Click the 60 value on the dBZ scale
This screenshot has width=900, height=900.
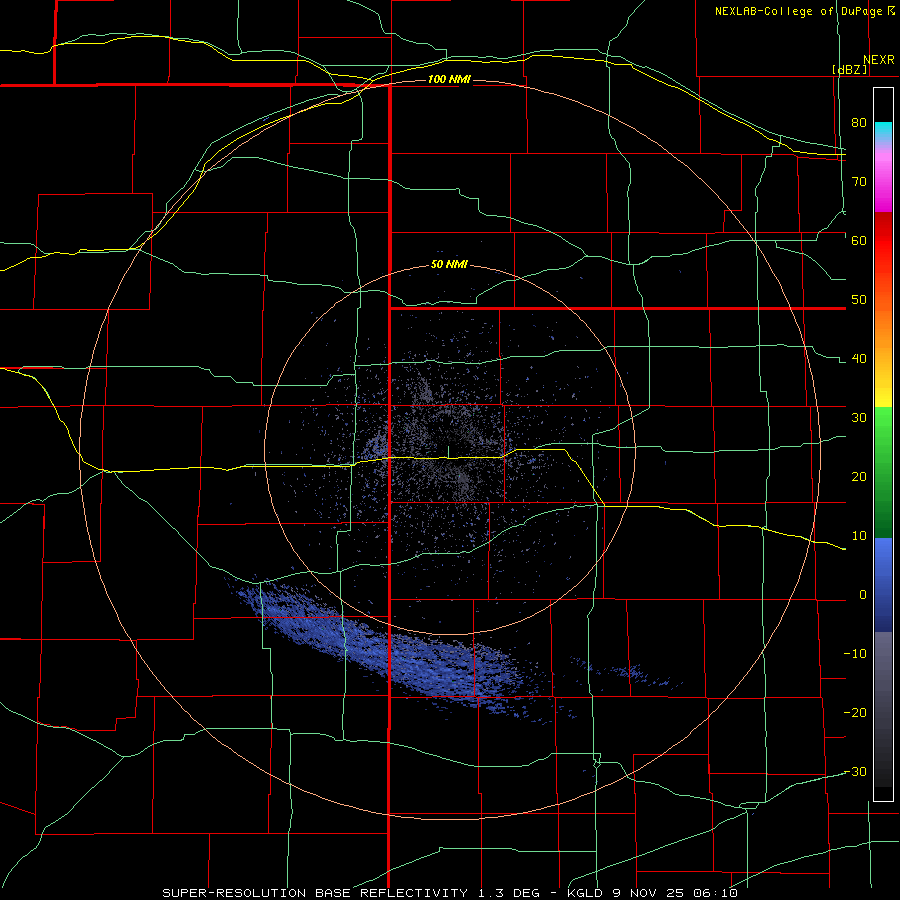(859, 241)
